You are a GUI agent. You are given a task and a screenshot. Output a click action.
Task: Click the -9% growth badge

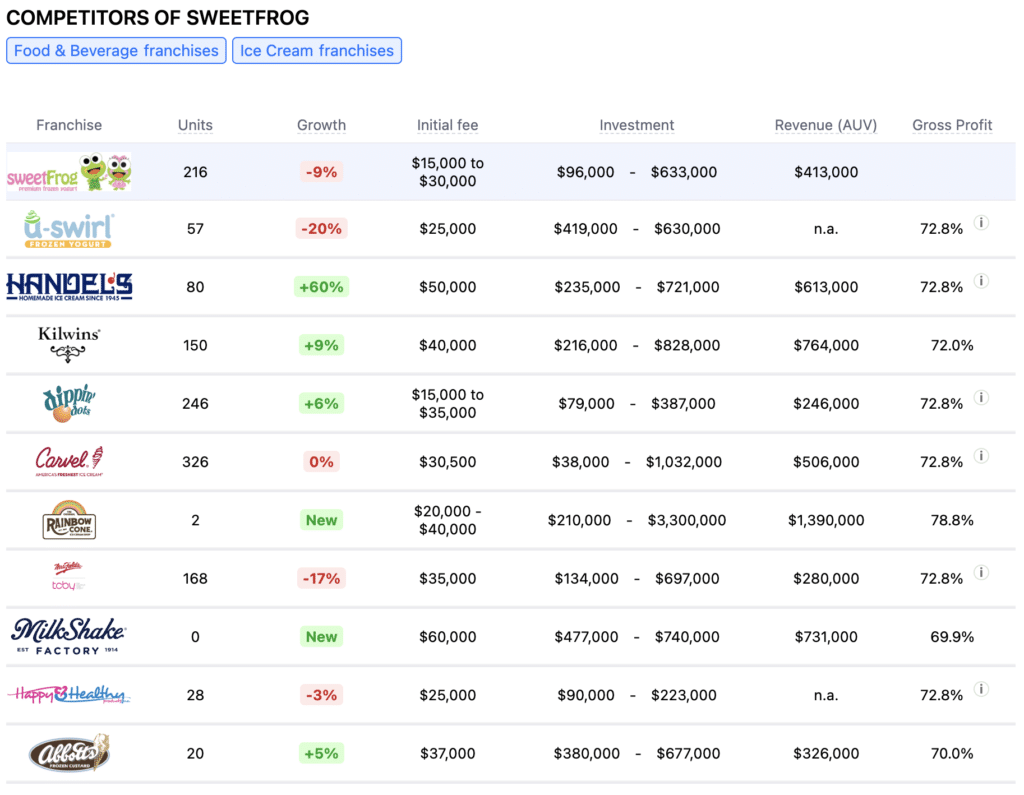click(x=321, y=172)
